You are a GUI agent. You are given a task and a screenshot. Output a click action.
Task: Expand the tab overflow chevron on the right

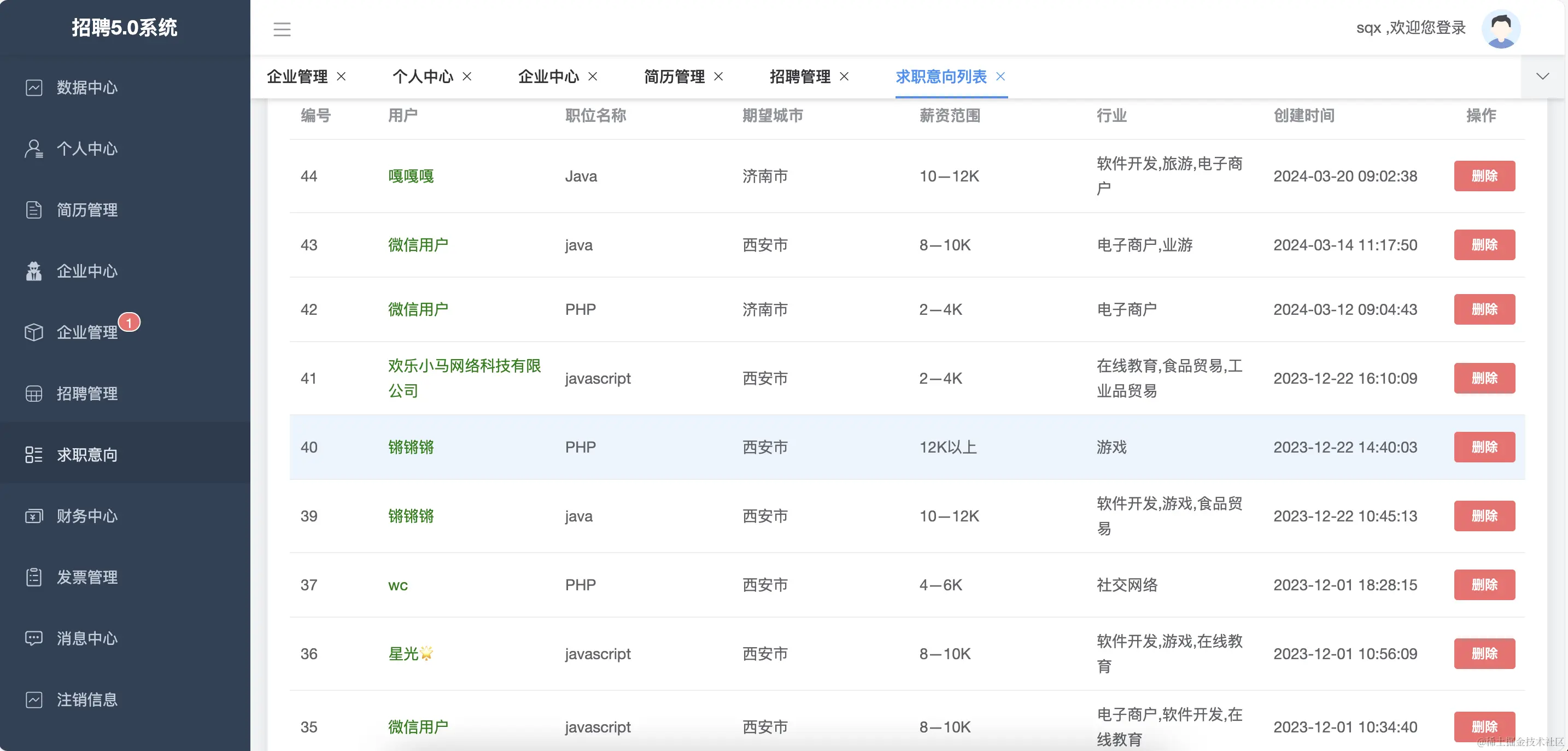(1542, 76)
